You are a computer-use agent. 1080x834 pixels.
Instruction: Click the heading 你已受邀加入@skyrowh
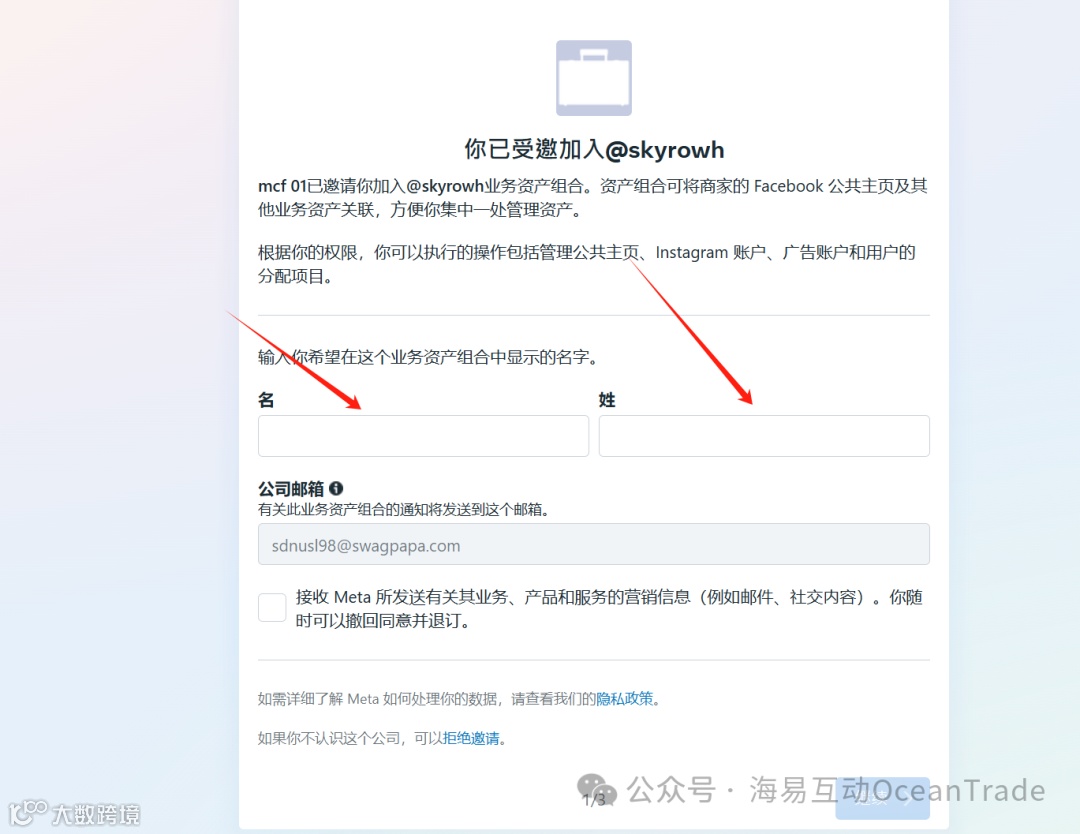tap(594, 149)
